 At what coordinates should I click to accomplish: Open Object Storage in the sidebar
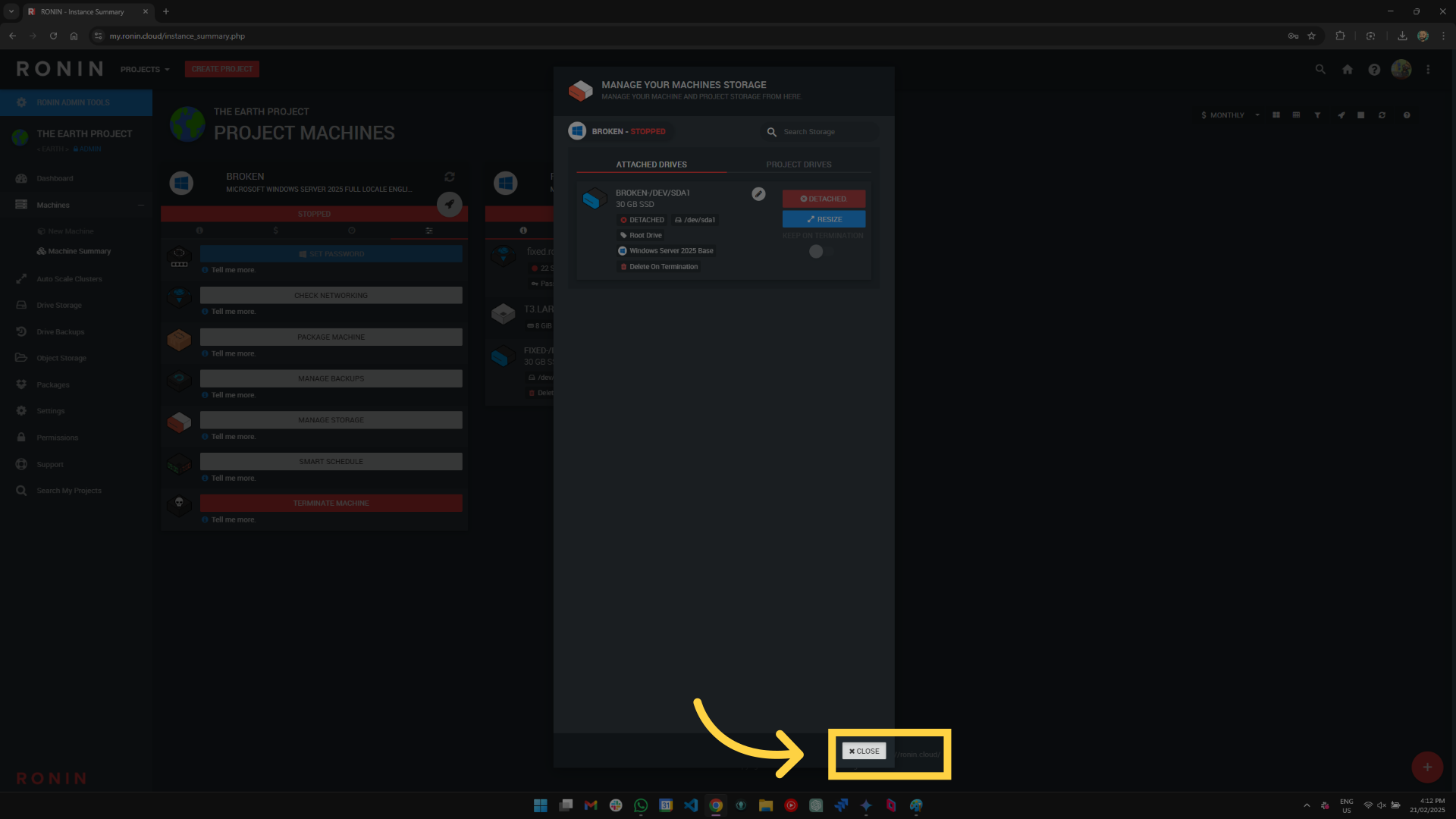(x=61, y=358)
